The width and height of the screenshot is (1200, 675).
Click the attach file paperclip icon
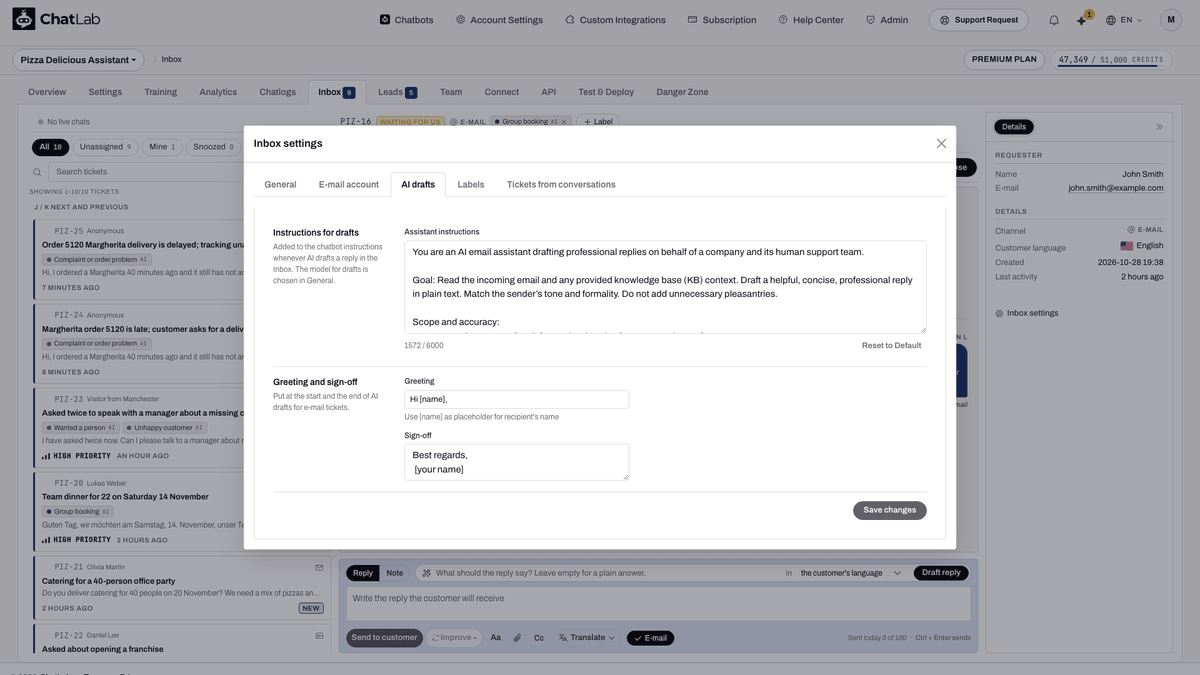click(x=517, y=638)
